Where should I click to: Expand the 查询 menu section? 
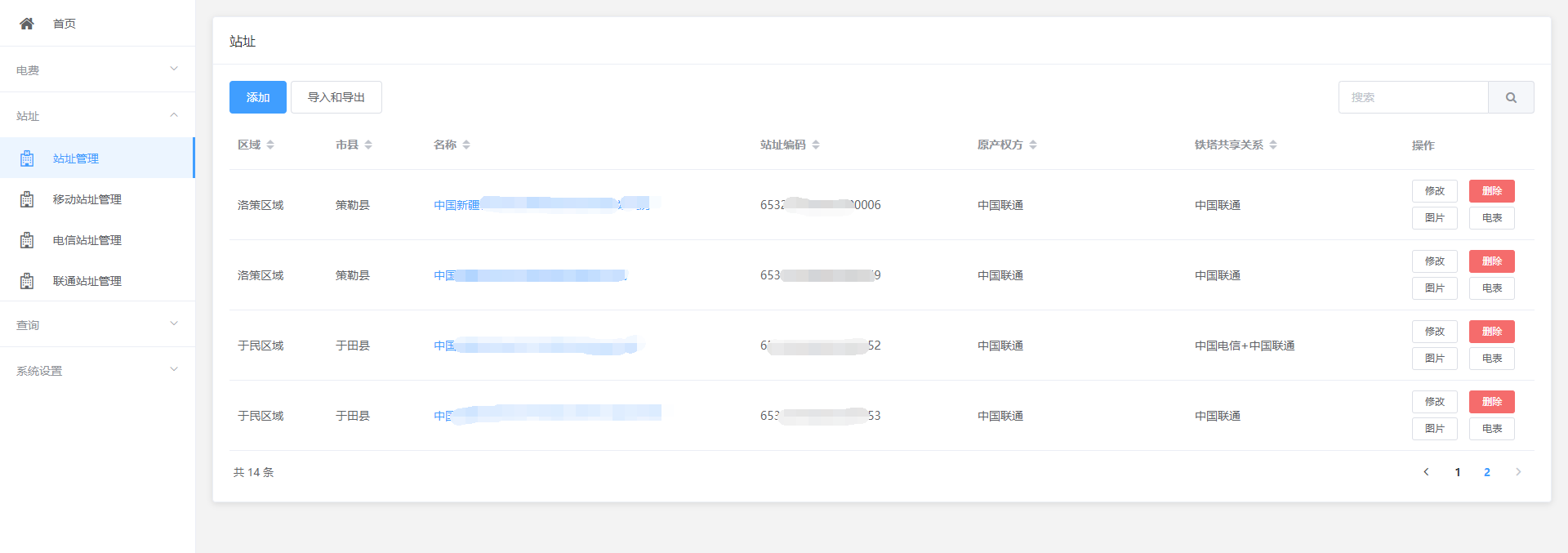point(97,324)
